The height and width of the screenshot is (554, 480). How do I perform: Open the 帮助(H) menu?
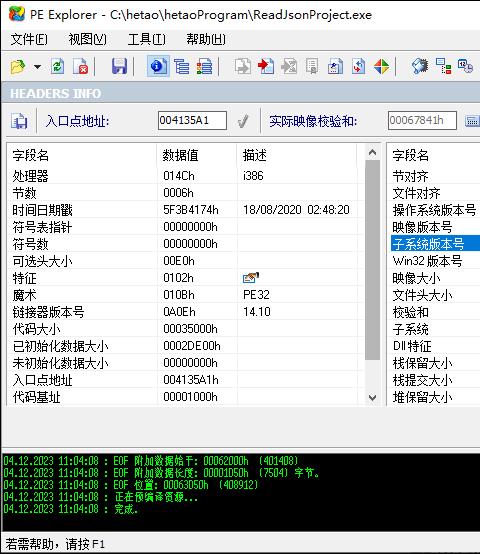pos(206,39)
